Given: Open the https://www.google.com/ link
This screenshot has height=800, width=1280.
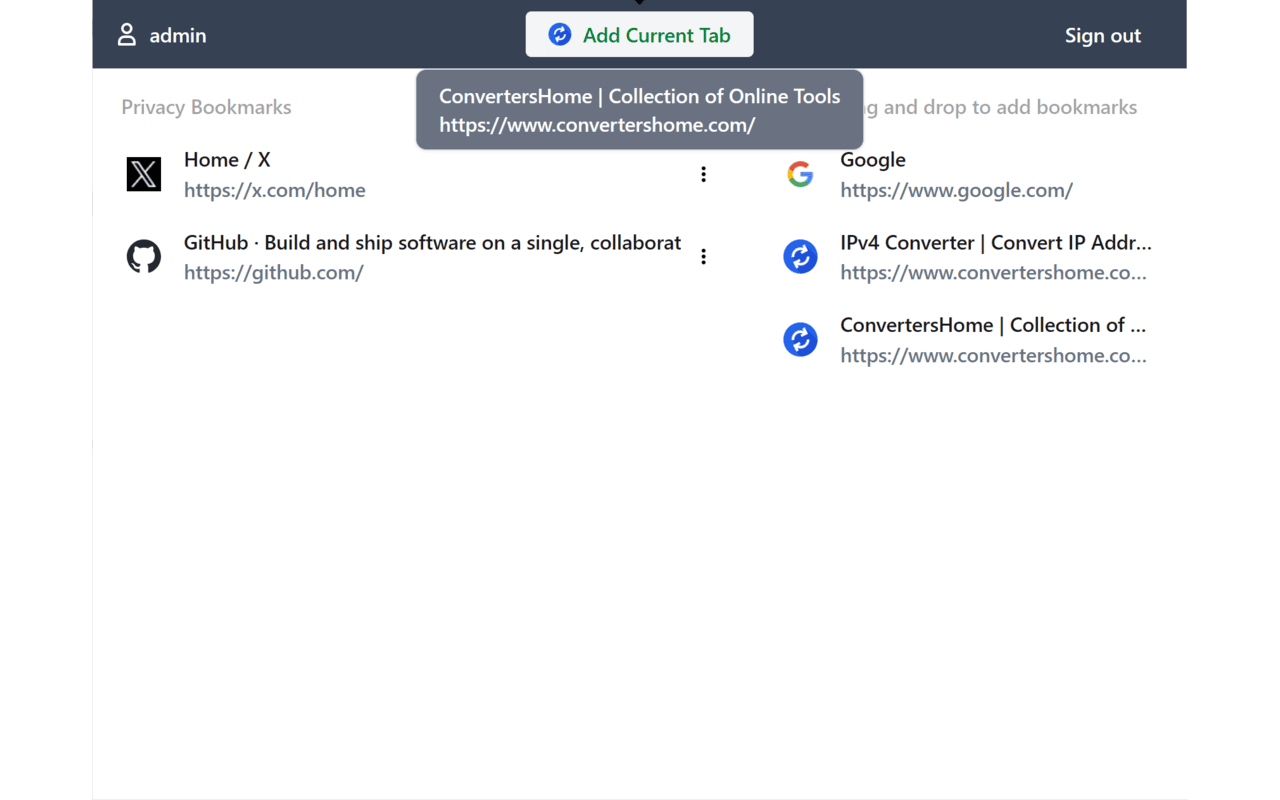Looking at the screenshot, I should pyautogui.click(x=956, y=189).
